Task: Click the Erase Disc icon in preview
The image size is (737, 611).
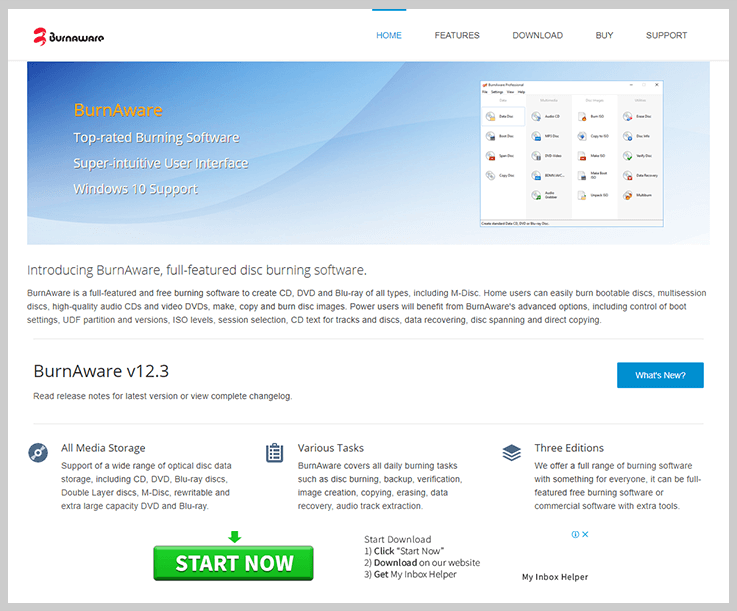Action: (x=628, y=117)
